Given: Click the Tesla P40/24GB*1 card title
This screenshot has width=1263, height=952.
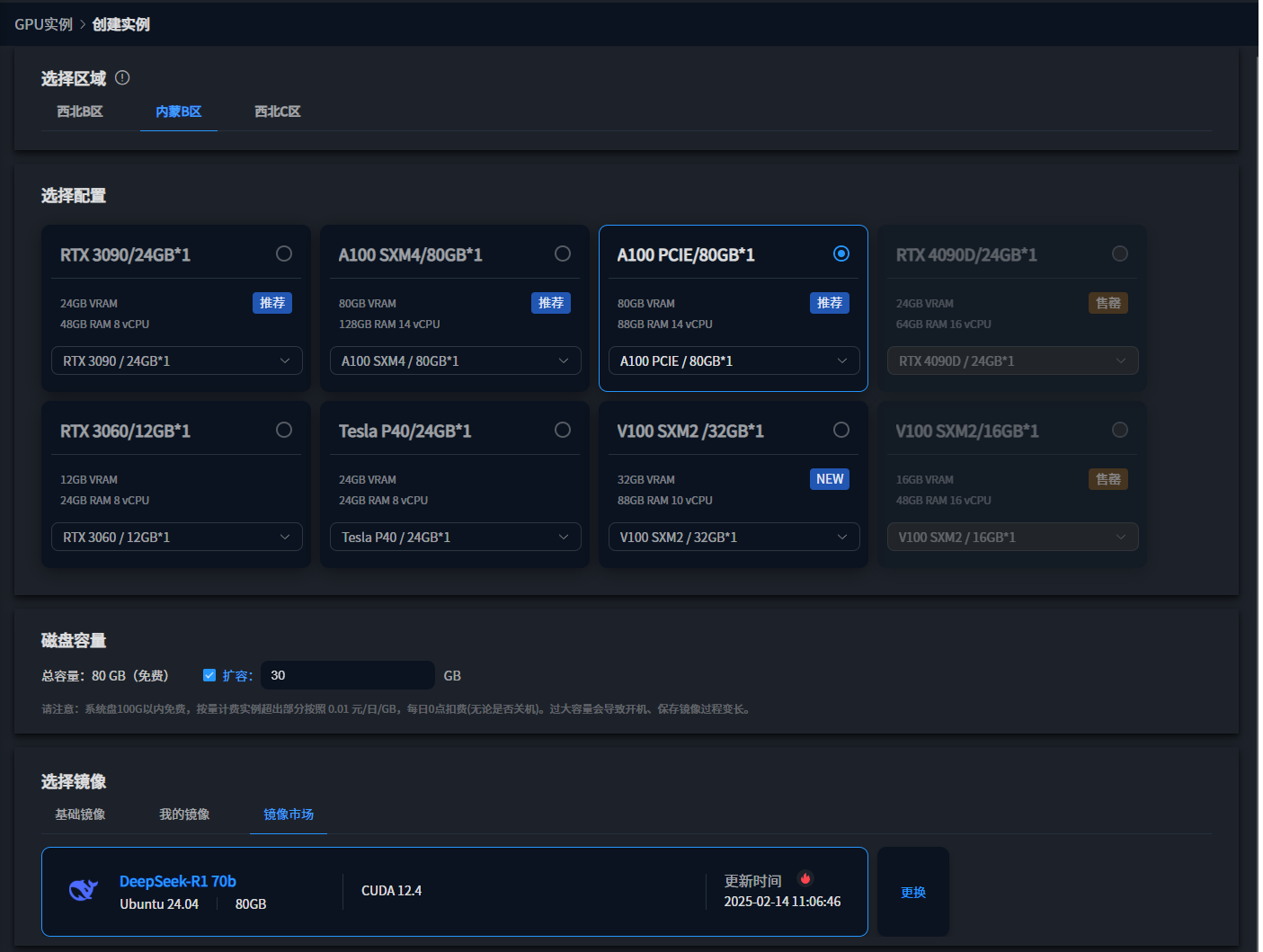Looking at the screenshot, I should 405,432.
